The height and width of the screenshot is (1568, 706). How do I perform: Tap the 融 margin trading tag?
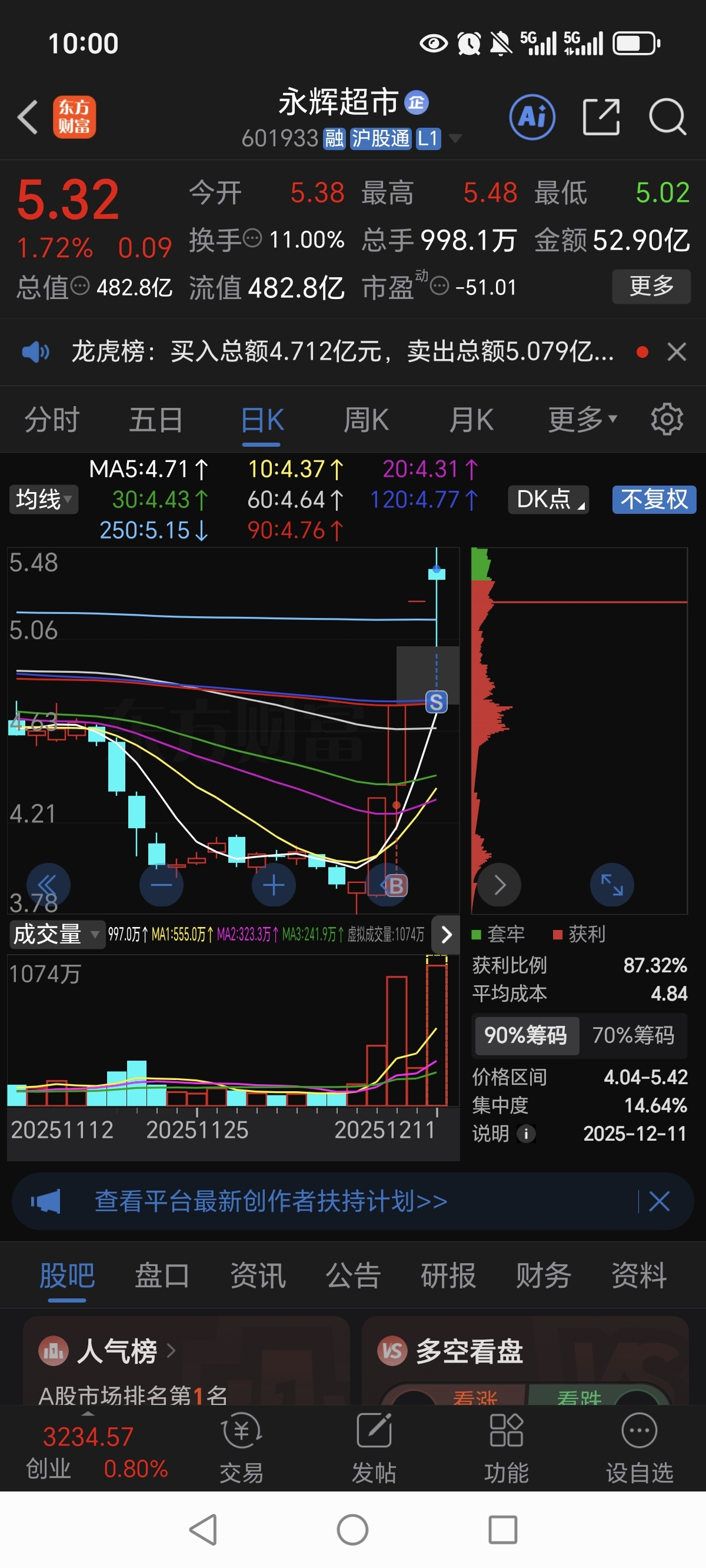(334, 139)
